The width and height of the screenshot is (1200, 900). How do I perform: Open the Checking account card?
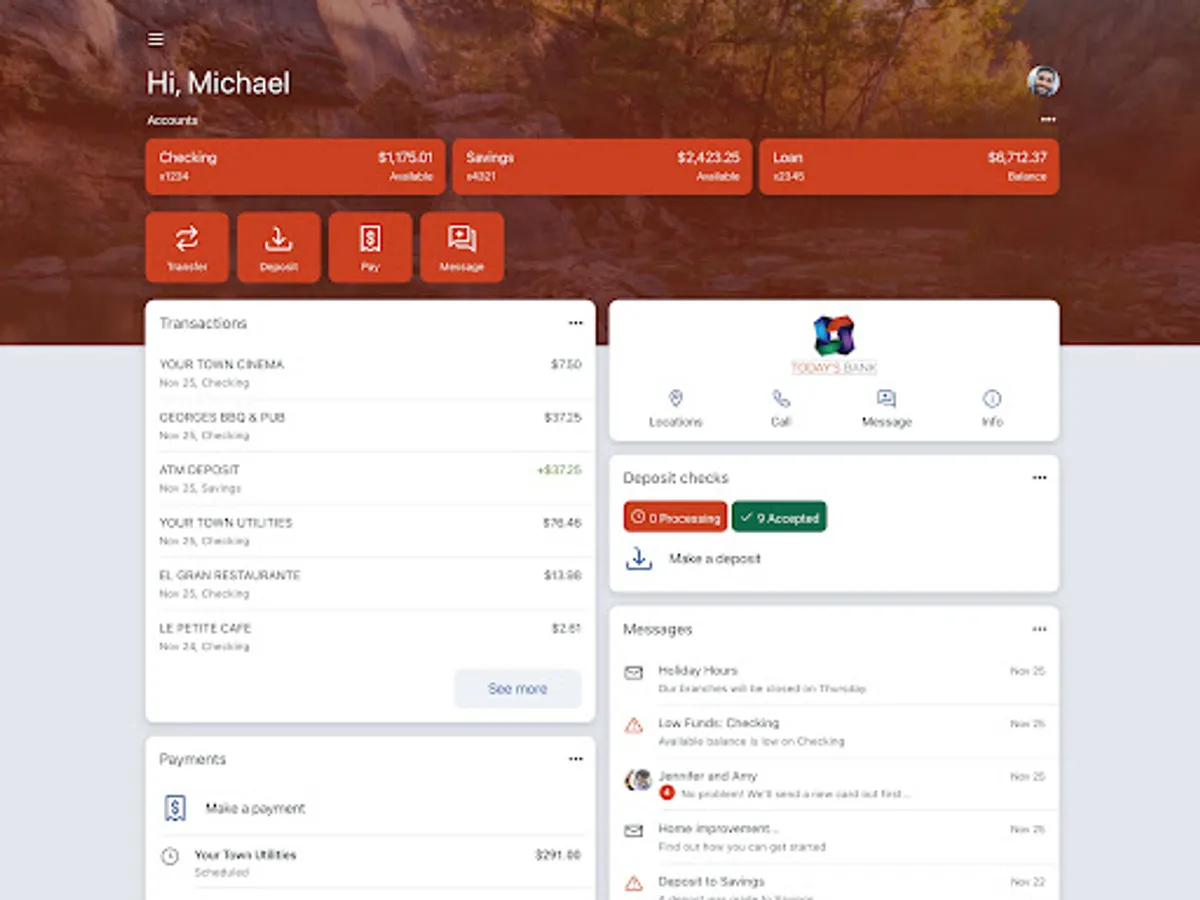tap(295, 166)
